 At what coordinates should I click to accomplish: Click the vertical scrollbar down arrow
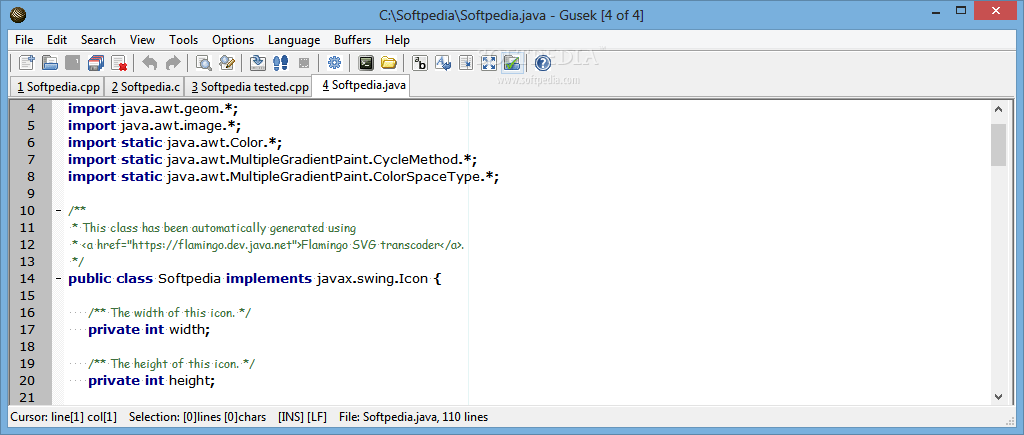click(999, 396)
